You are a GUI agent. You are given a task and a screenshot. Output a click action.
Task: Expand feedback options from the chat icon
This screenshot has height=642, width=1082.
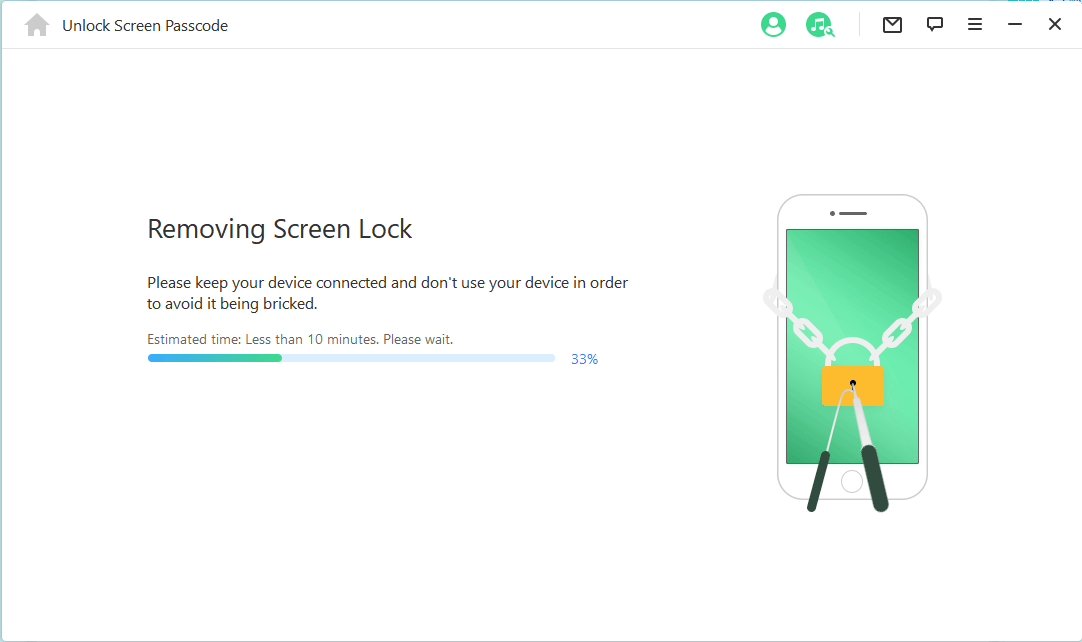pyautogui.click(x=934, y=24)
